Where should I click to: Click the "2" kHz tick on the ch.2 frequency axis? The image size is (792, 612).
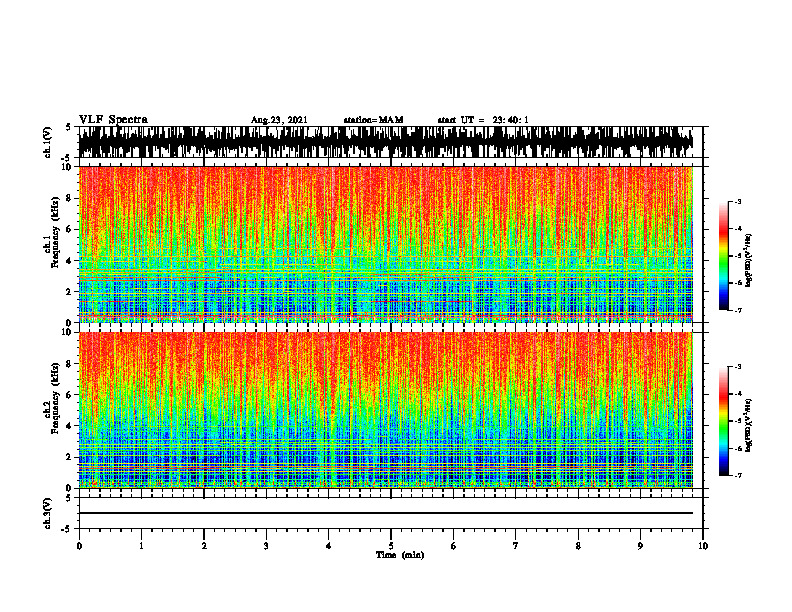pyautogui.click(x=70, y=457)
